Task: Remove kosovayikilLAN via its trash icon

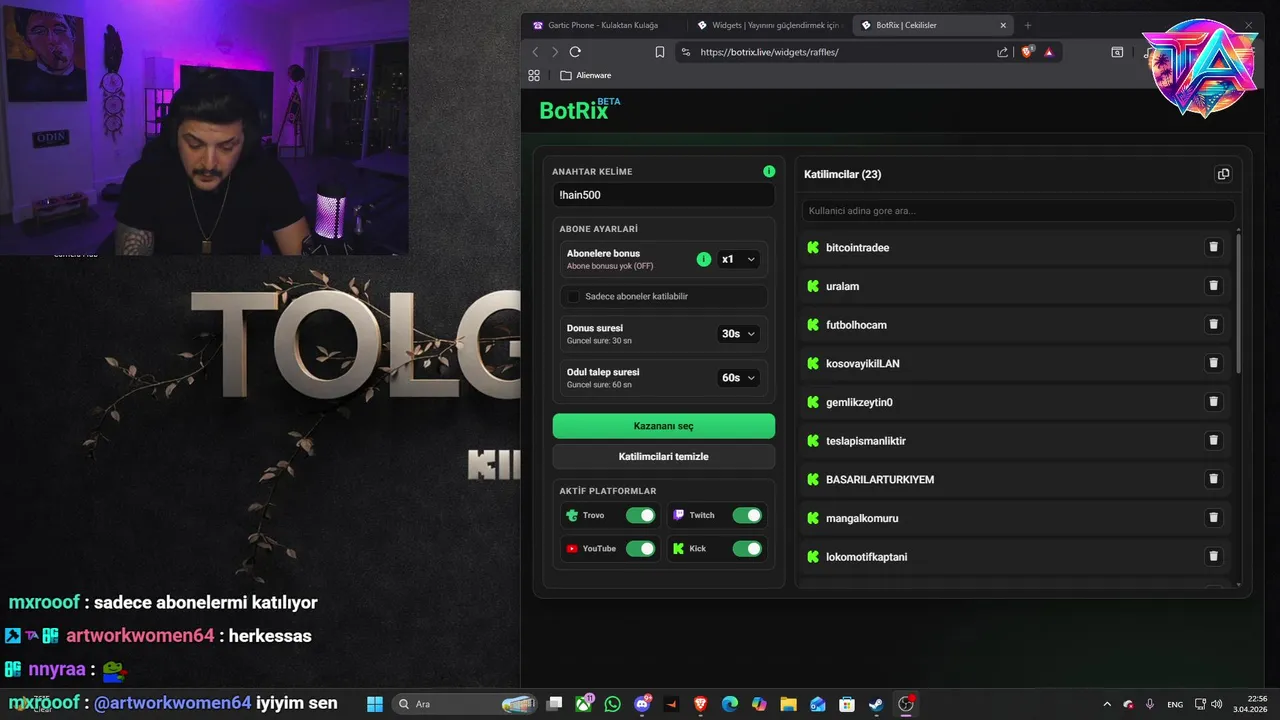Action: (1213, 363)
